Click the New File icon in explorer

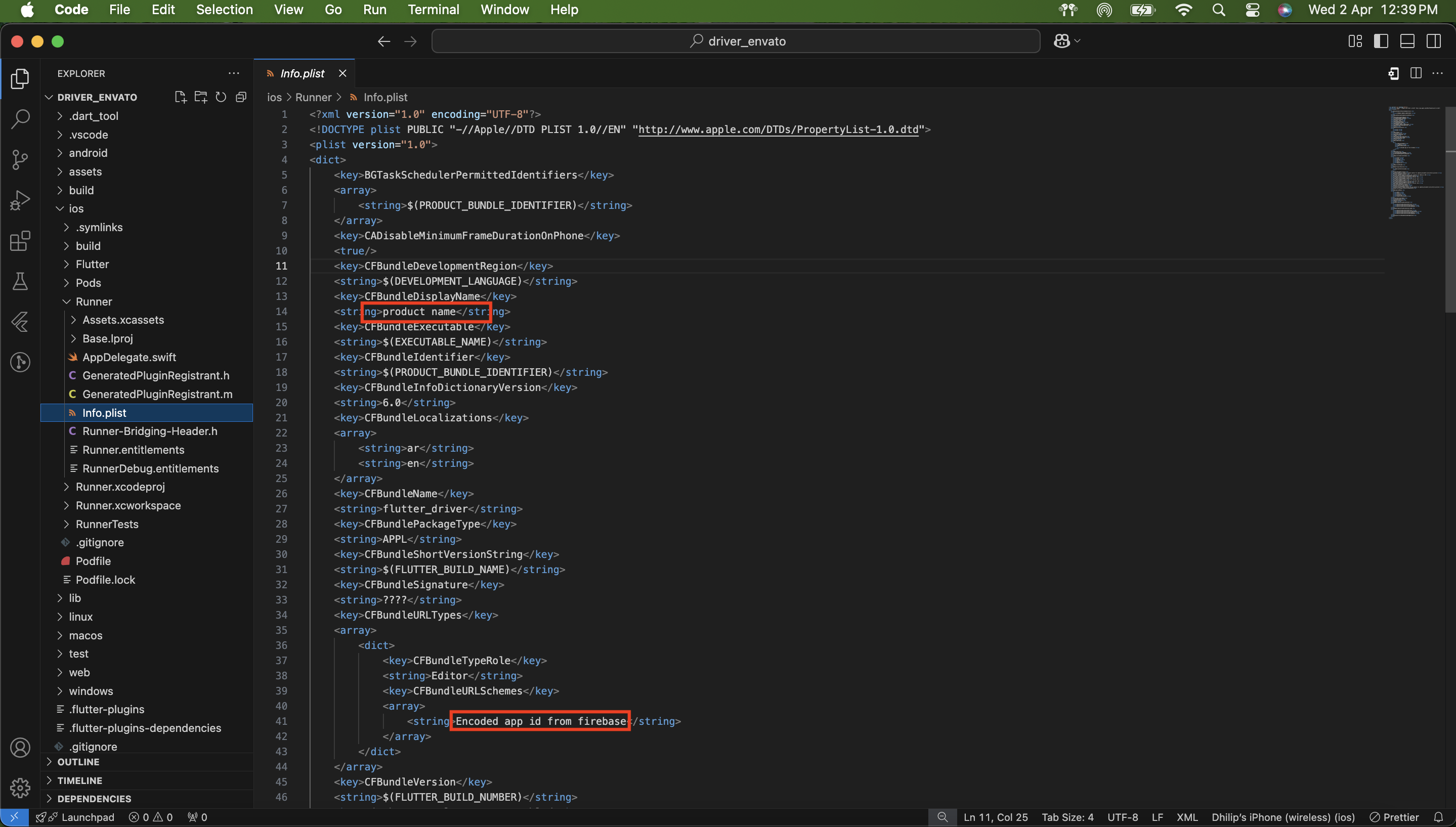(x=181, y=97)
